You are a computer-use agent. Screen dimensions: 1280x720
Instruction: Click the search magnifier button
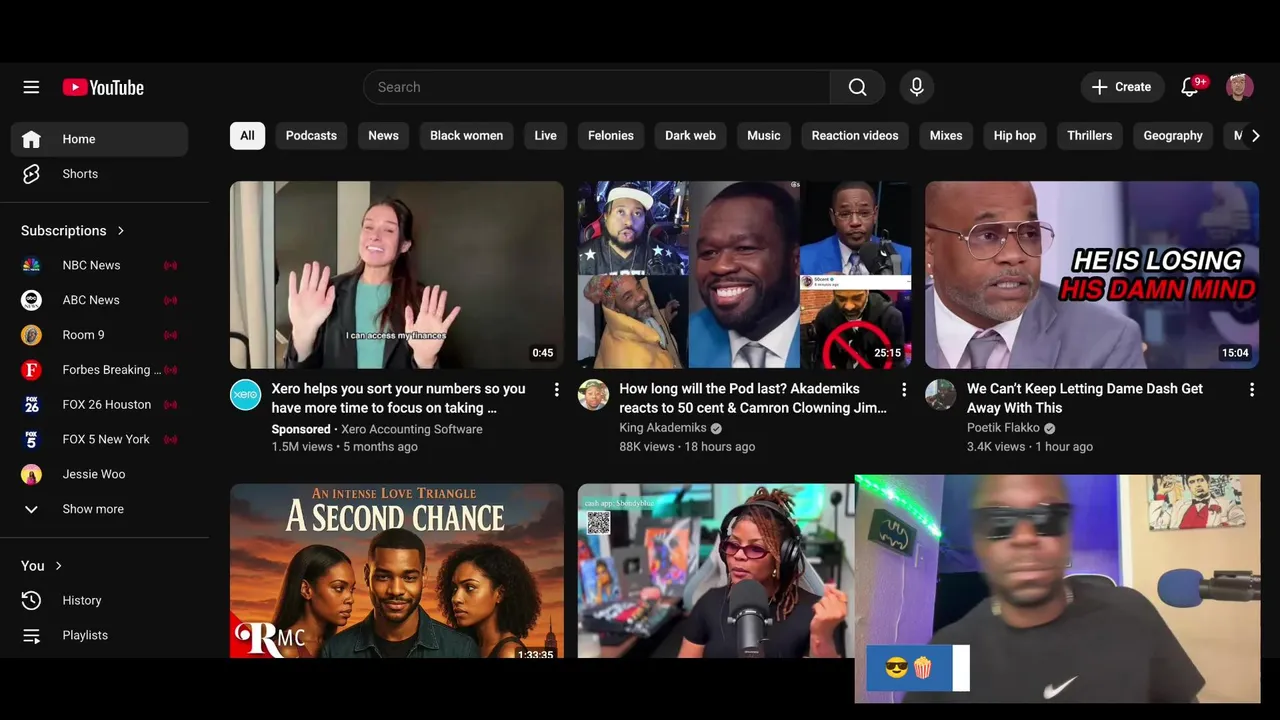[857, 87]
